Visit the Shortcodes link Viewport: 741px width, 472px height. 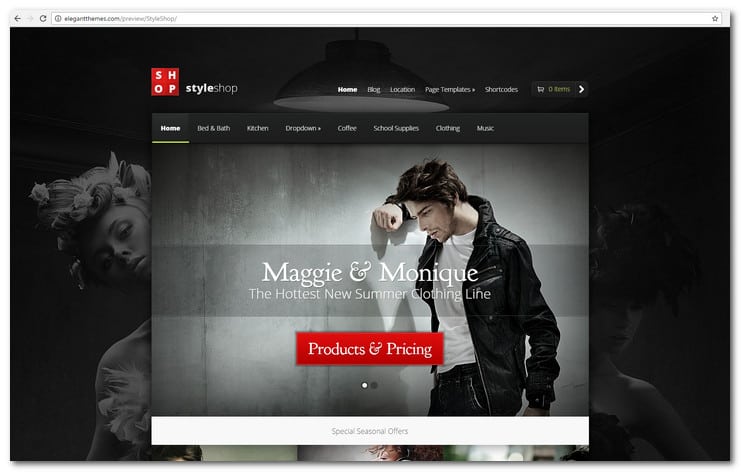coord(501,90)
